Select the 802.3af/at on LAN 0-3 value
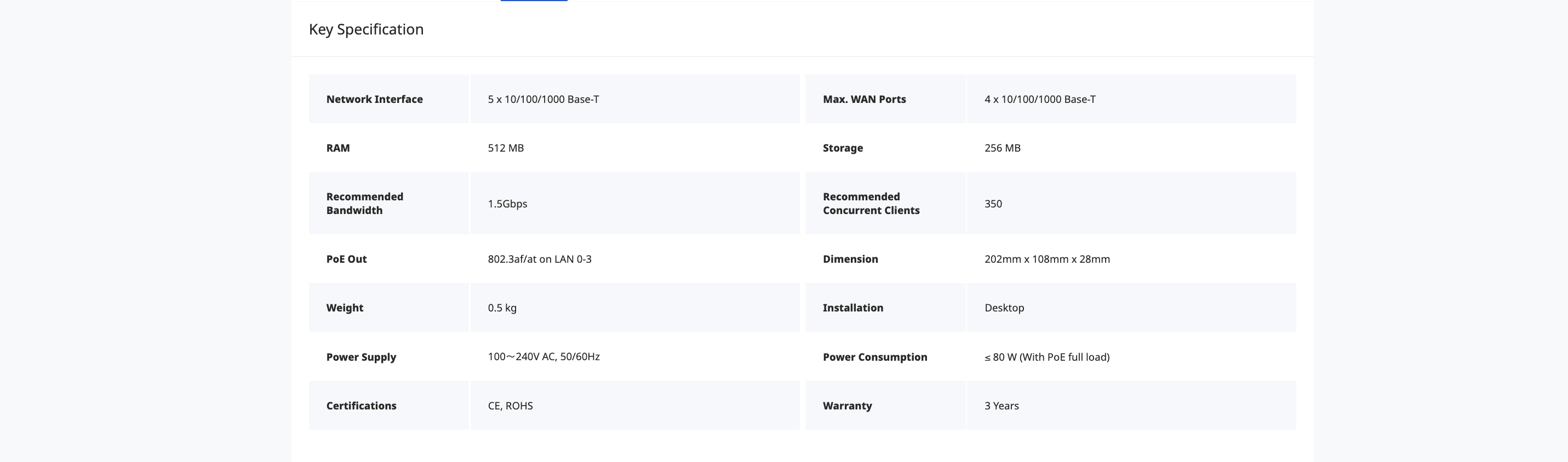 point(539,259)
